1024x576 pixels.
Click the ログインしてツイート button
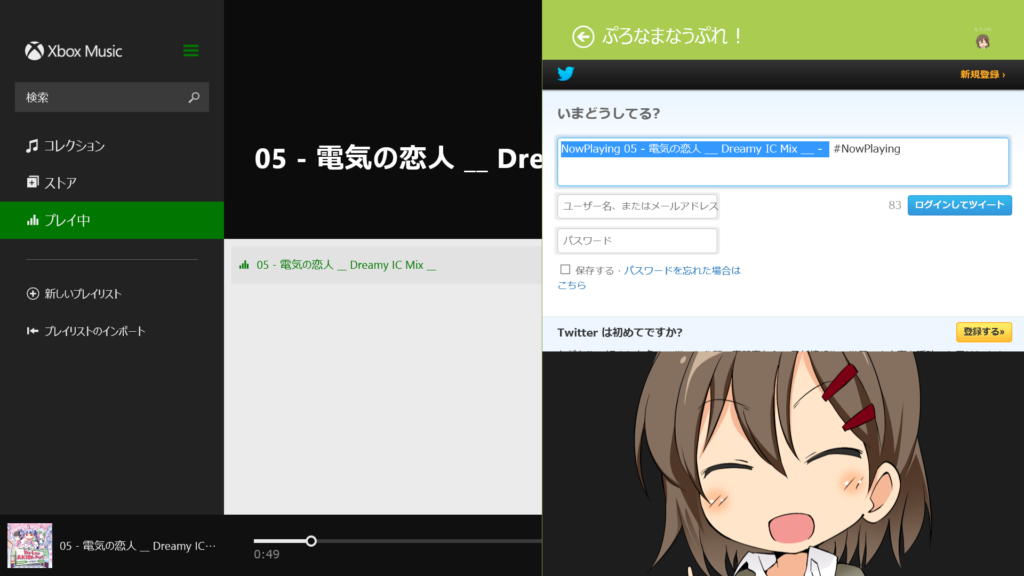[x=959, y=205]
